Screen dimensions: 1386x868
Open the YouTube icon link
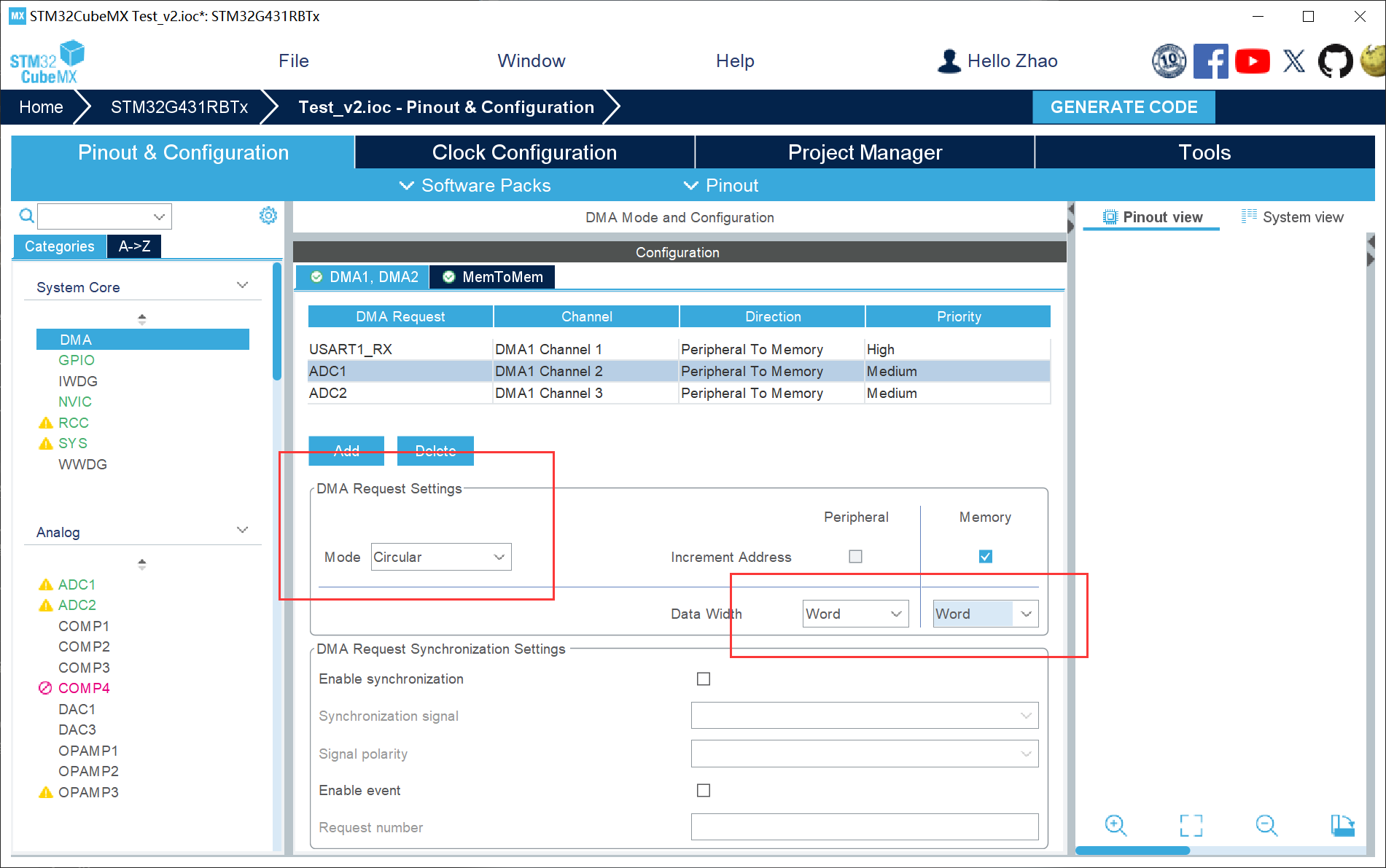(1252, 61)
